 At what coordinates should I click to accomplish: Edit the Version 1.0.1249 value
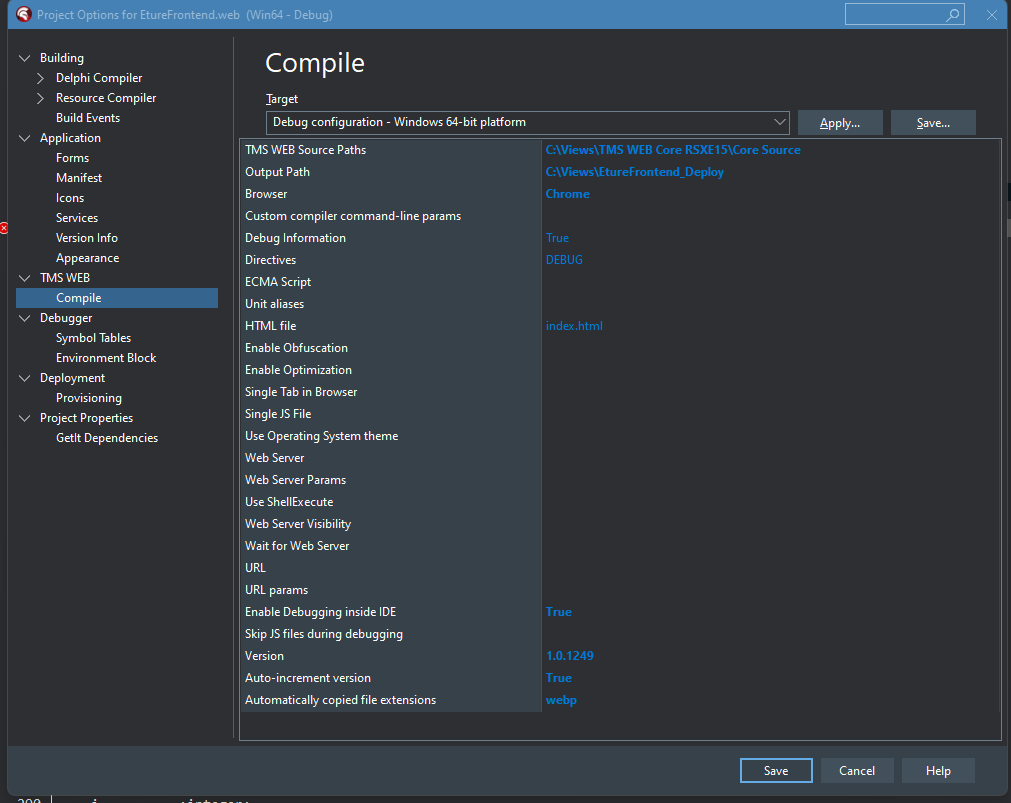[569, 656]
